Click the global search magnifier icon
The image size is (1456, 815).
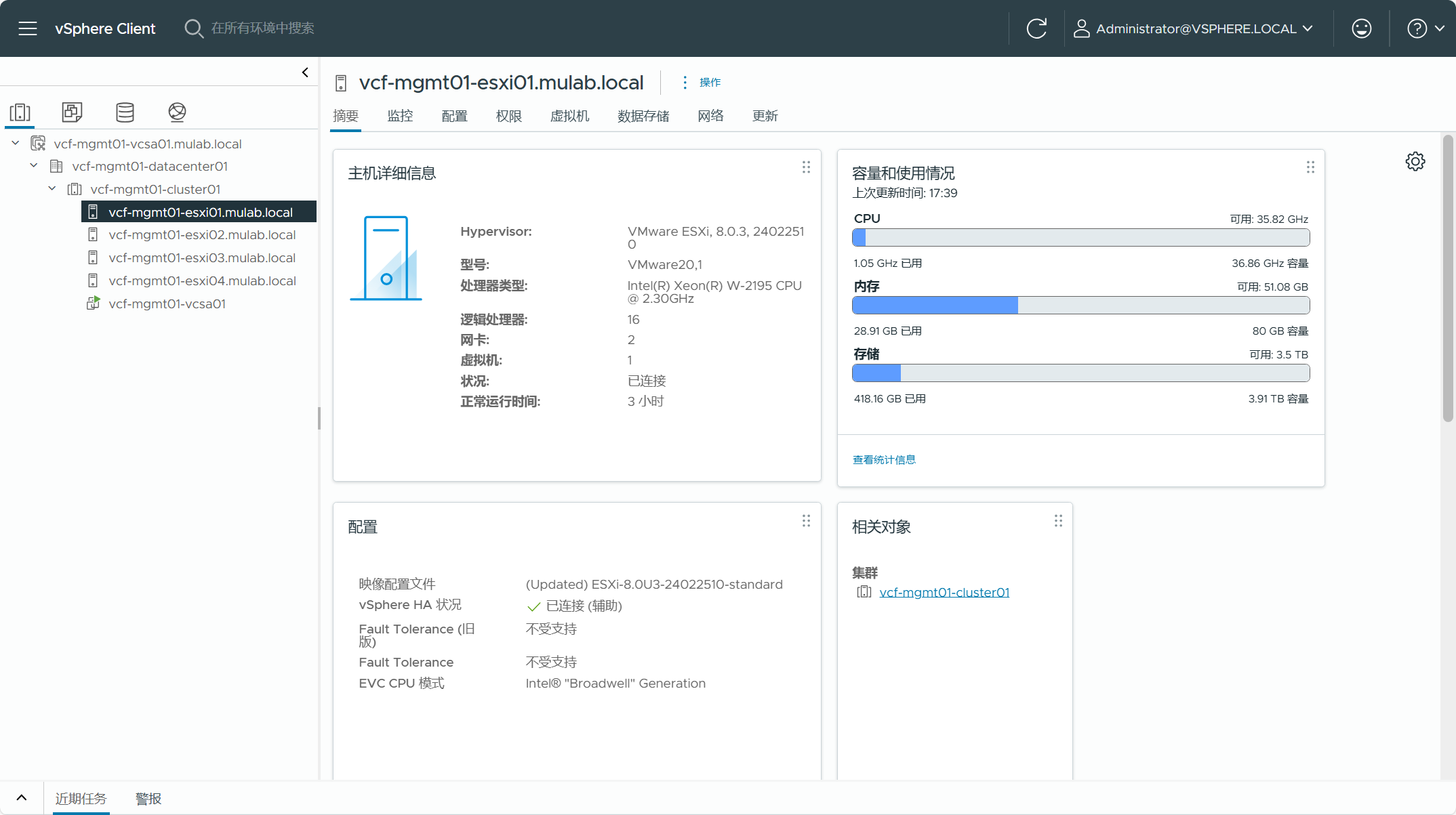[x=193, y=28]
